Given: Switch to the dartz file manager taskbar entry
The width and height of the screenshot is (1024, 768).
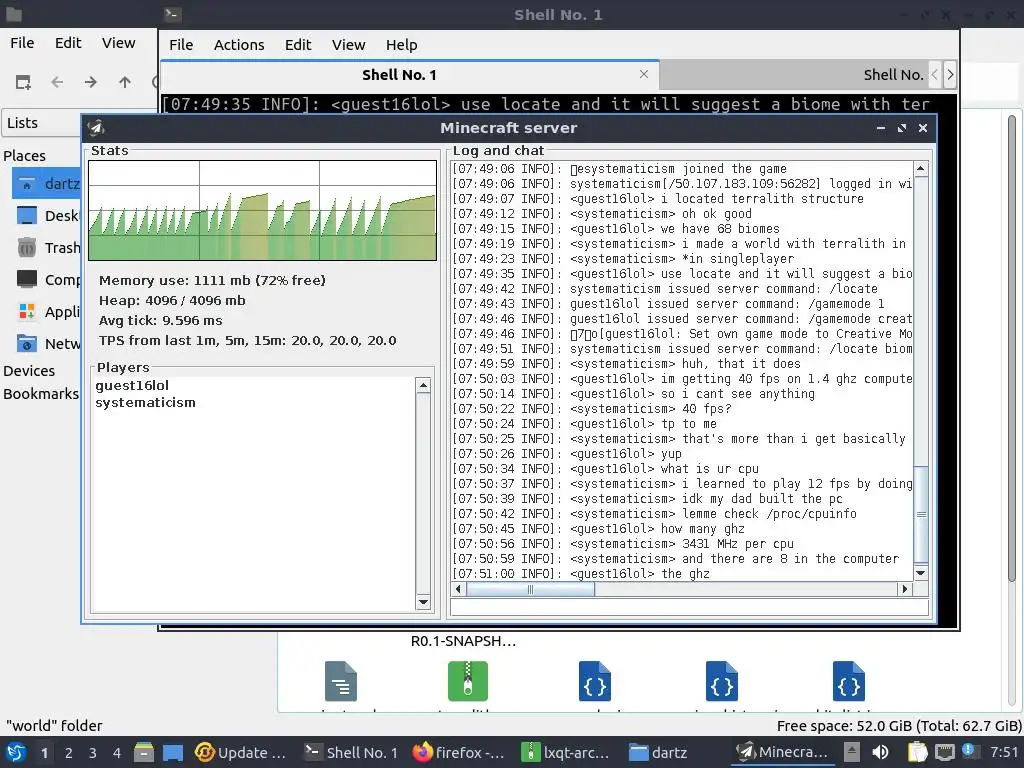Looking at the screenshot, I should (660, 752).
